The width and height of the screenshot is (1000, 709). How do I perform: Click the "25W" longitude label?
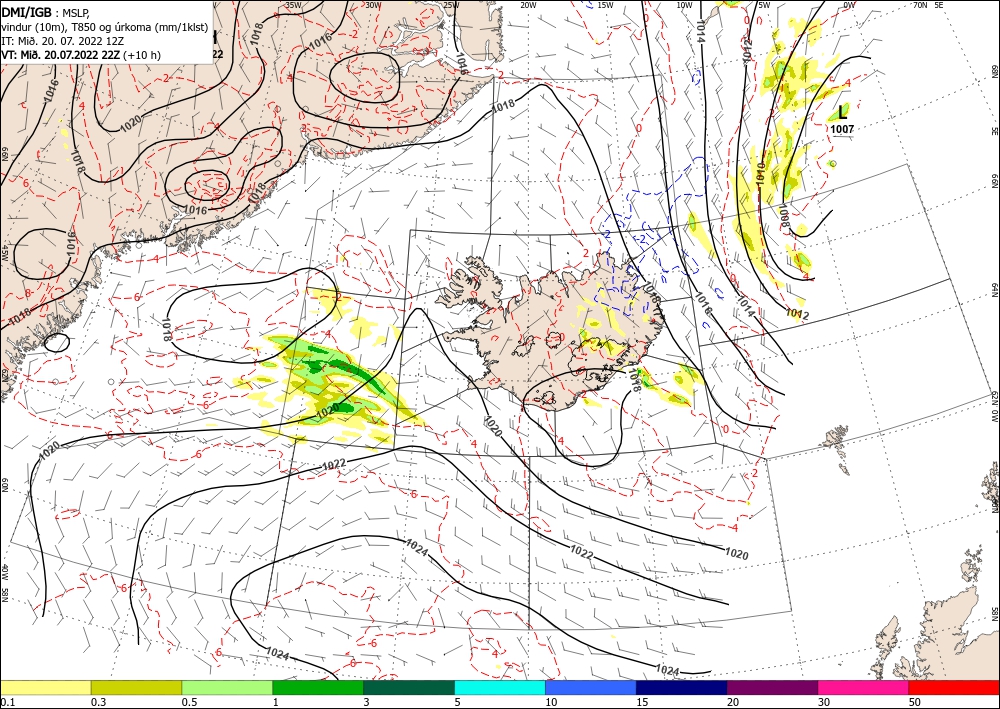pyautogui.click(x=451, y=5)
